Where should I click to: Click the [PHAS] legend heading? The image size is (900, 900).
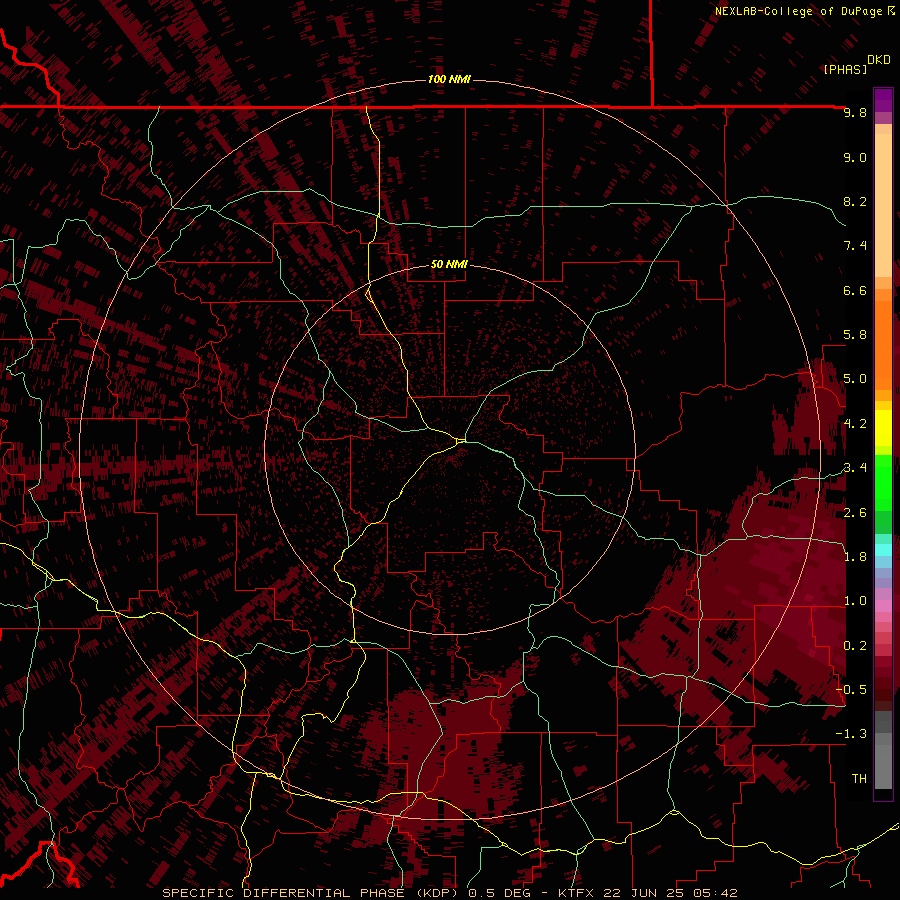click(845, 69)
